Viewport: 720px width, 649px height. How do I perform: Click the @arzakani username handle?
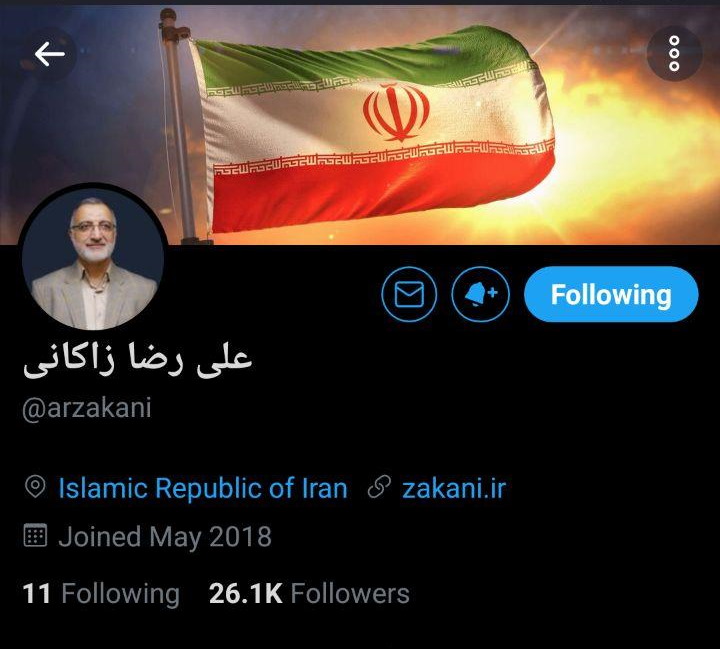point(87,408)
